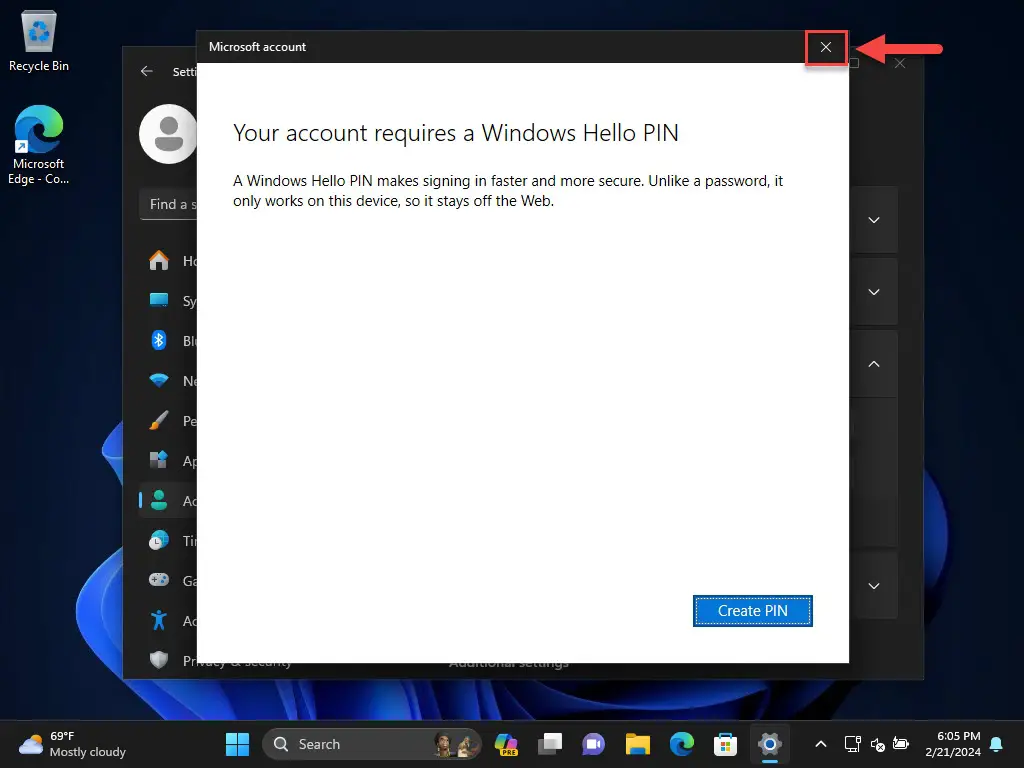Expand the first collapsed Settings section chevron

point(874,220)
